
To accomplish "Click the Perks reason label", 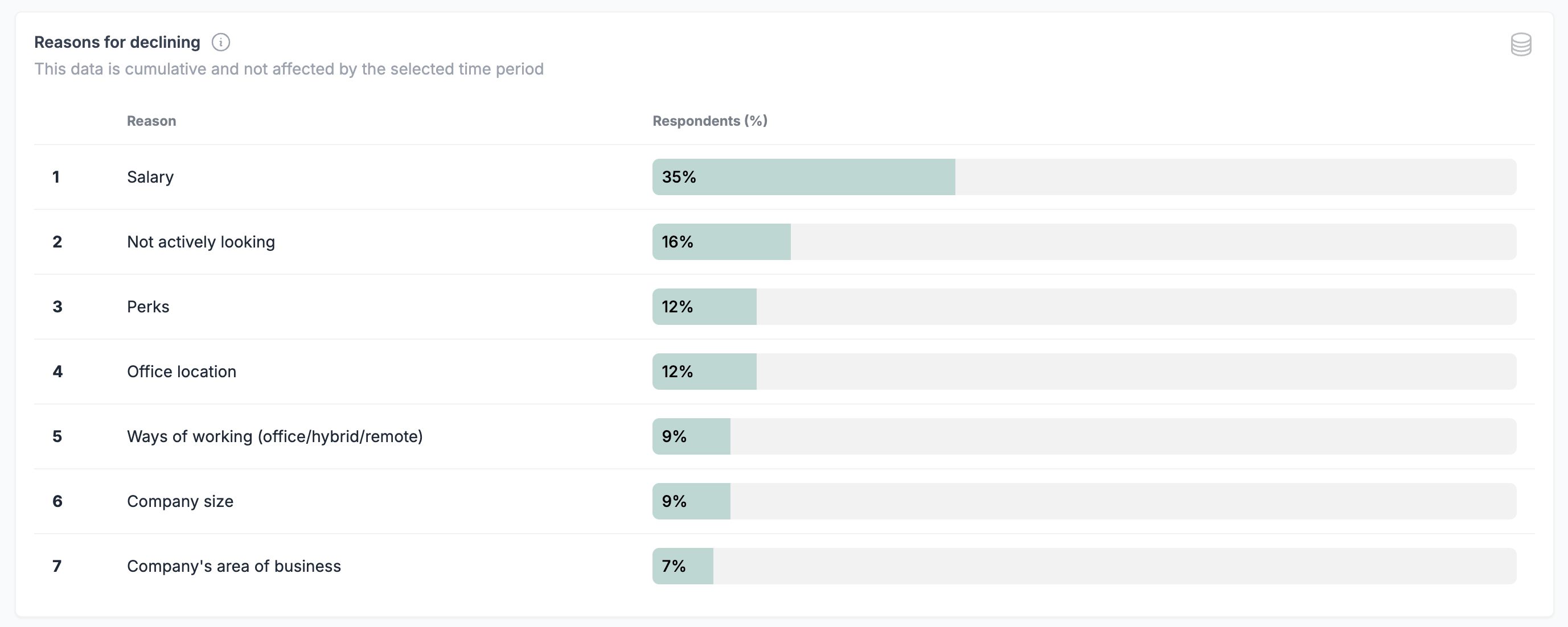I will (148, 307).
